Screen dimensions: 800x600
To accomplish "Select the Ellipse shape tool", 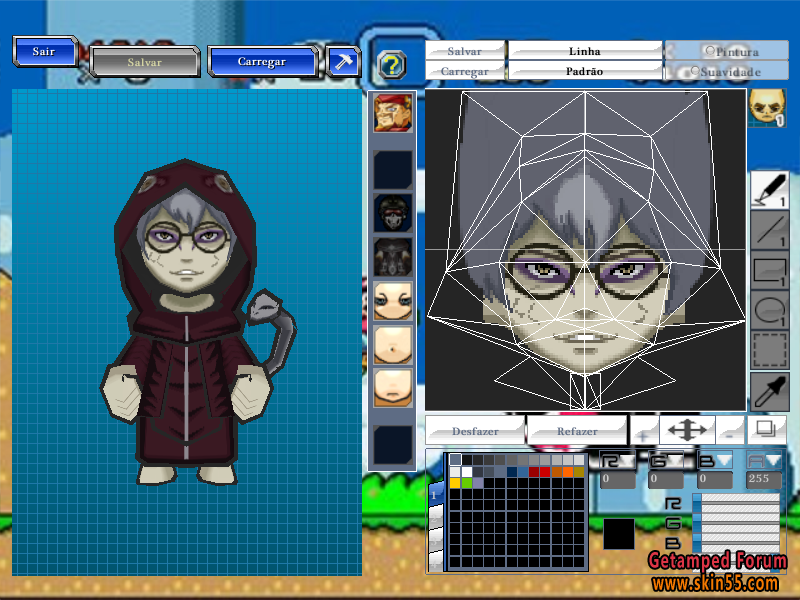I will point(769,310).
